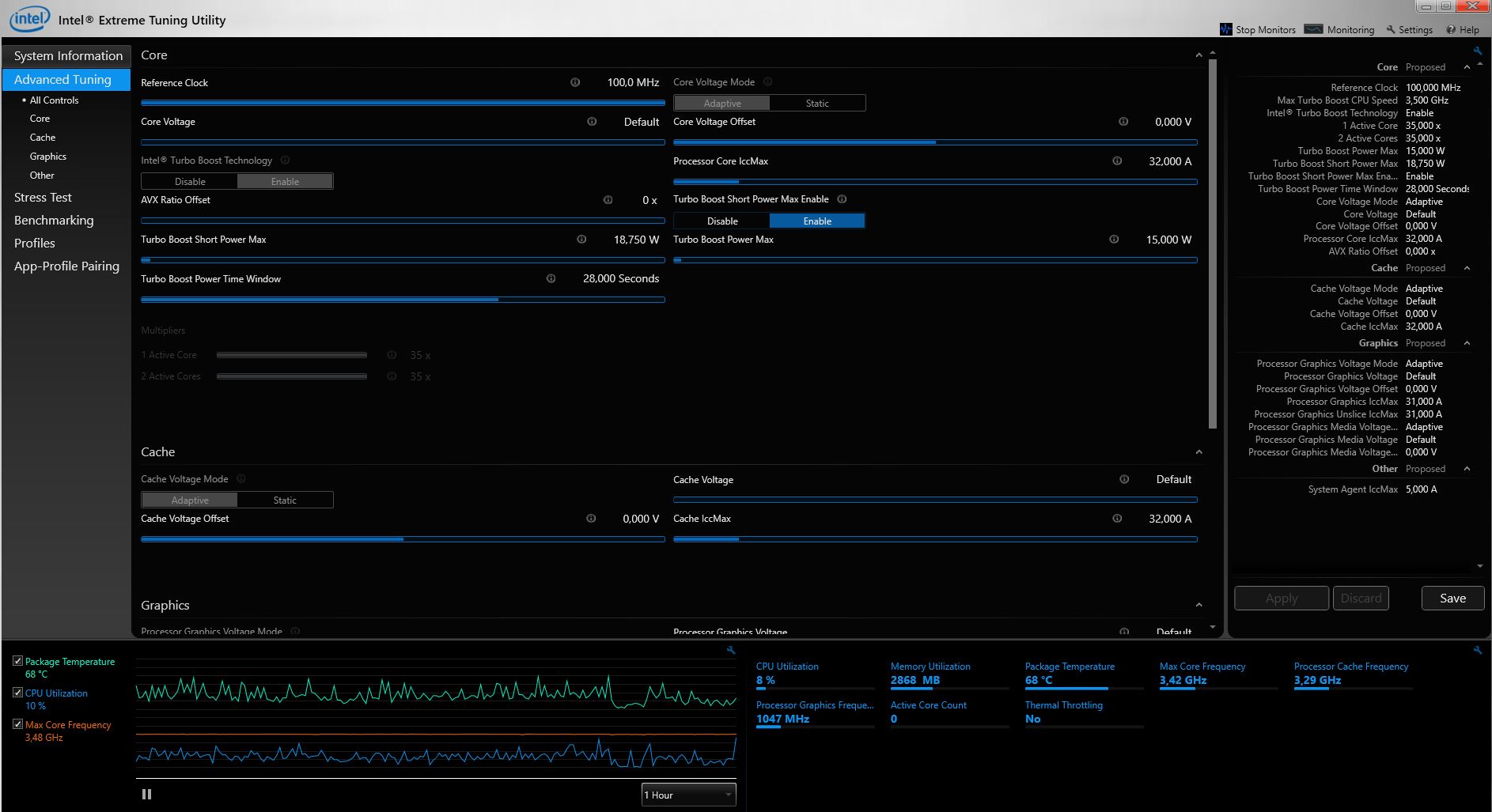Click info icon next to Reference Clock
Viewport: 1492px width, 812px height.
coord(575,82)
